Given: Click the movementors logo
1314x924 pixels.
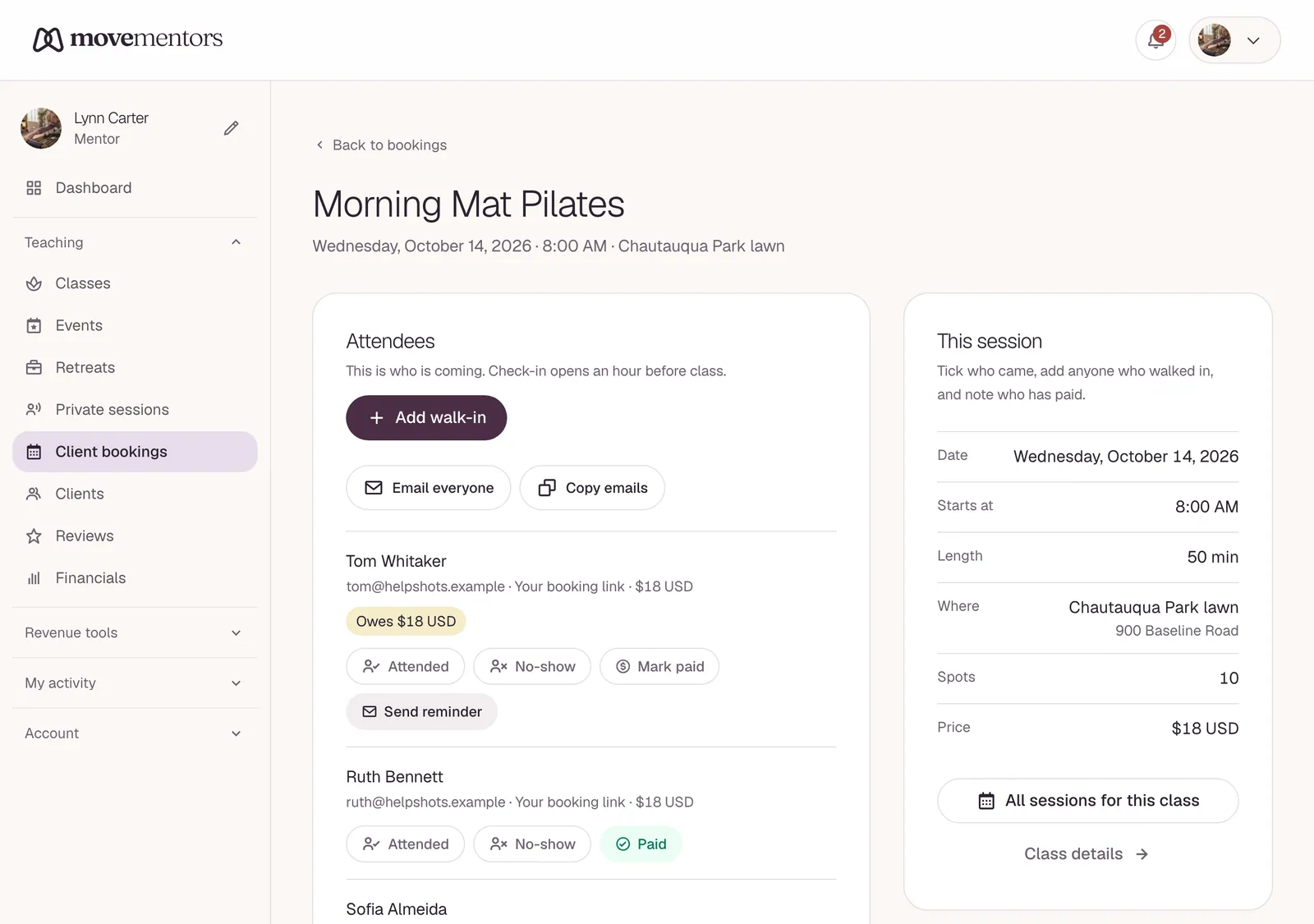Looking at the screenshot, I should point(127,39).
